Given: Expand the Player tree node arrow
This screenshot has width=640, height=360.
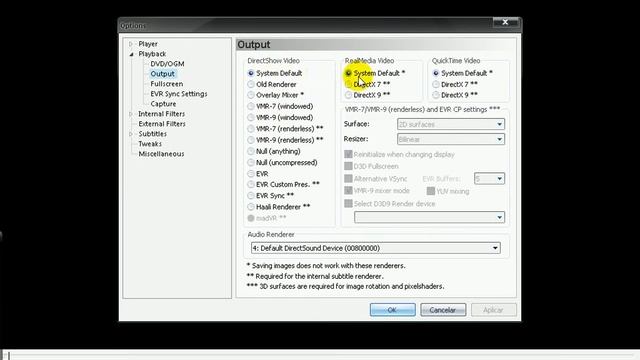Looking at the screenshot, I should 131,44.
